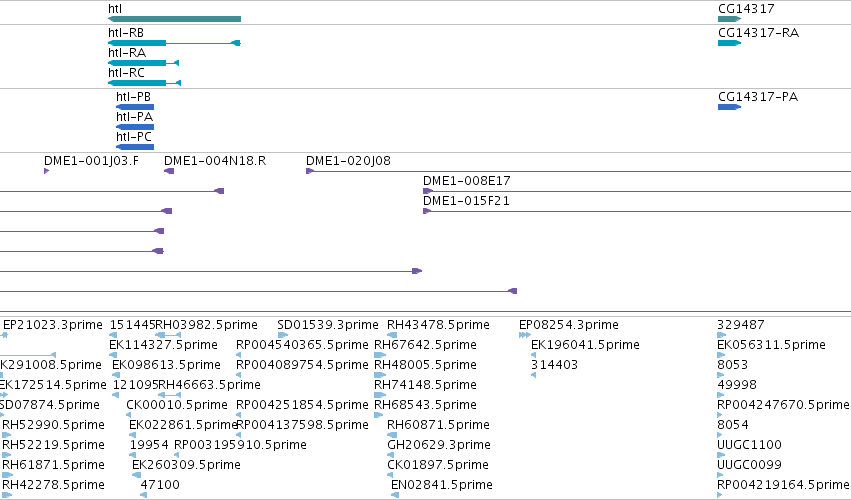This screenshot has height=500, width=851.
Task: Pick EST RH48005.5prime
Action: point(426,365)
